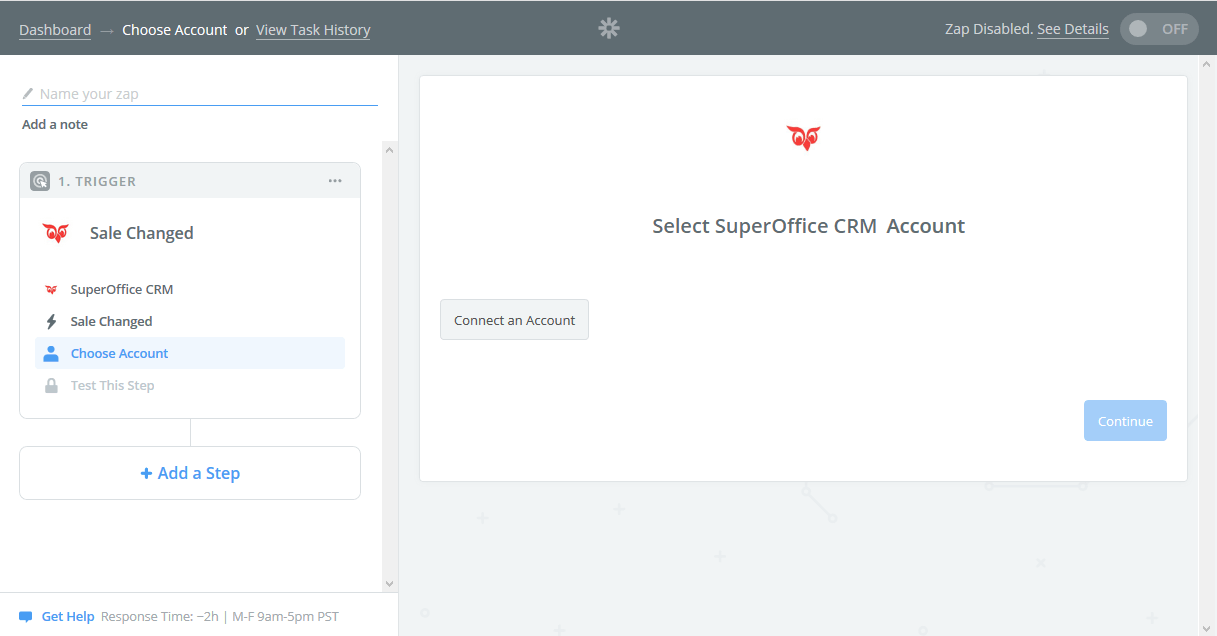This screenshot has width=1217, height=636.
Task: Open the Dashboard link in breadcrumb
Action: [55, 30]
